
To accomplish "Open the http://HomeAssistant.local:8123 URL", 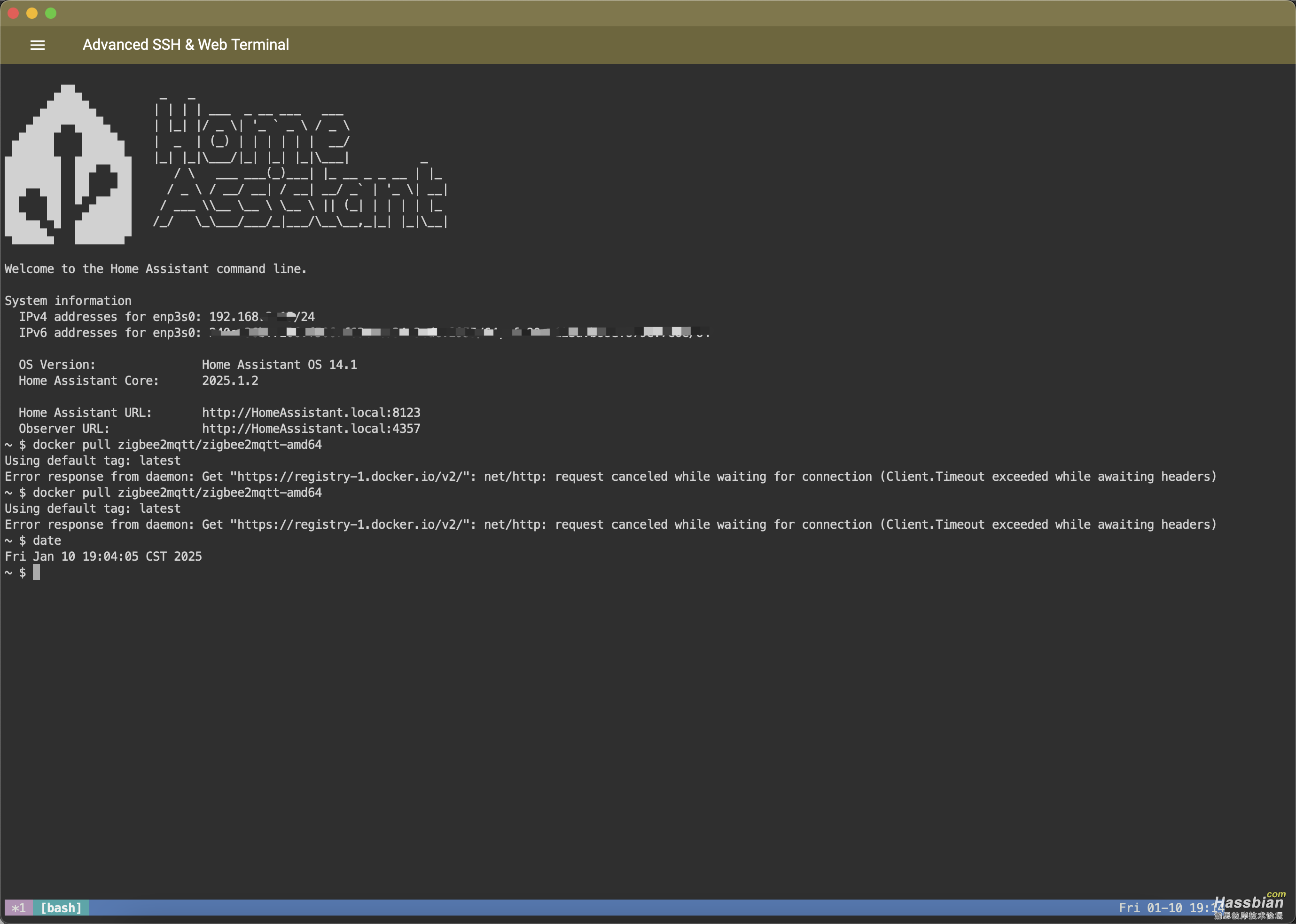I will 311,413.
